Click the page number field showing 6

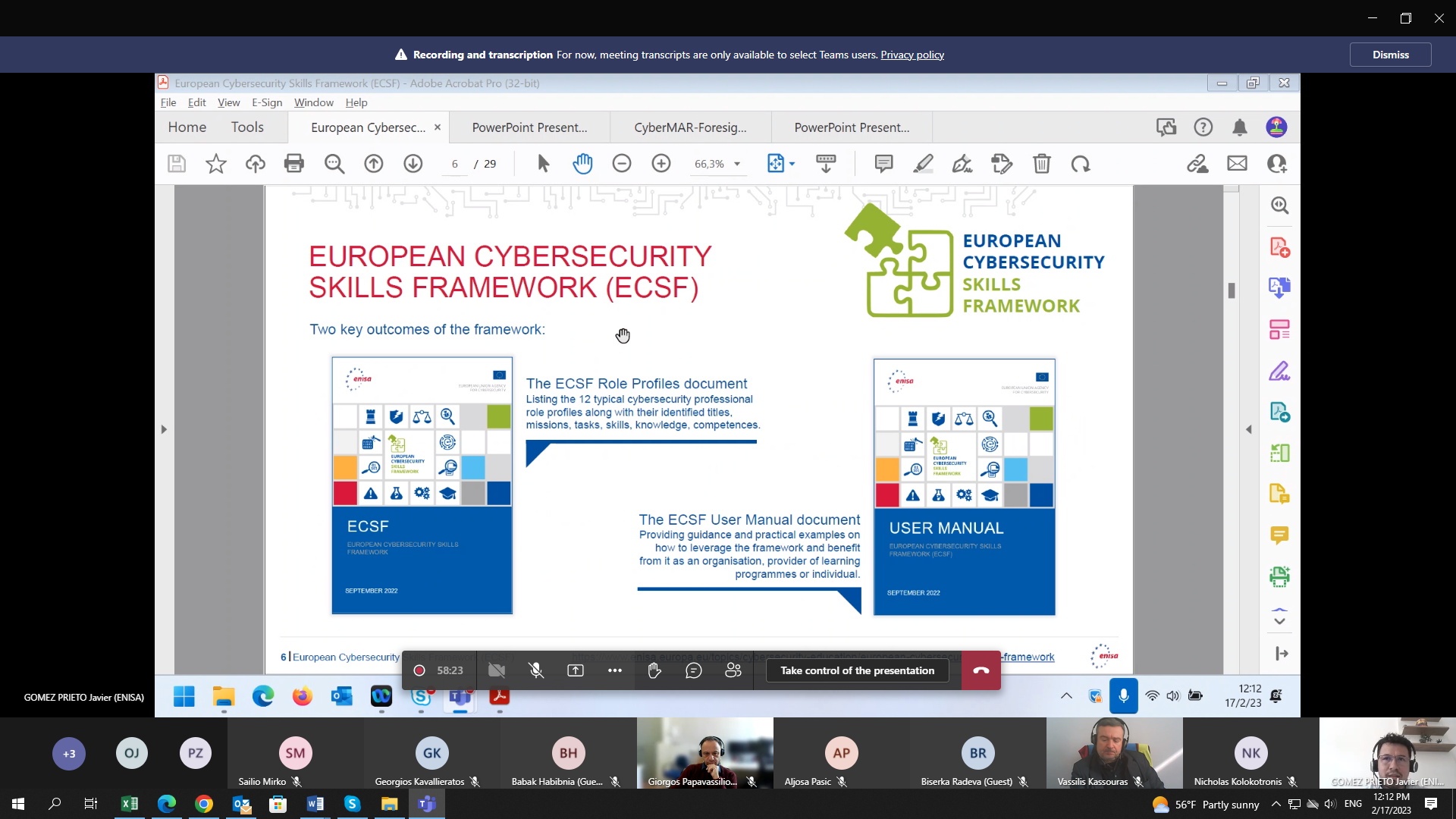tap(454, 164)
